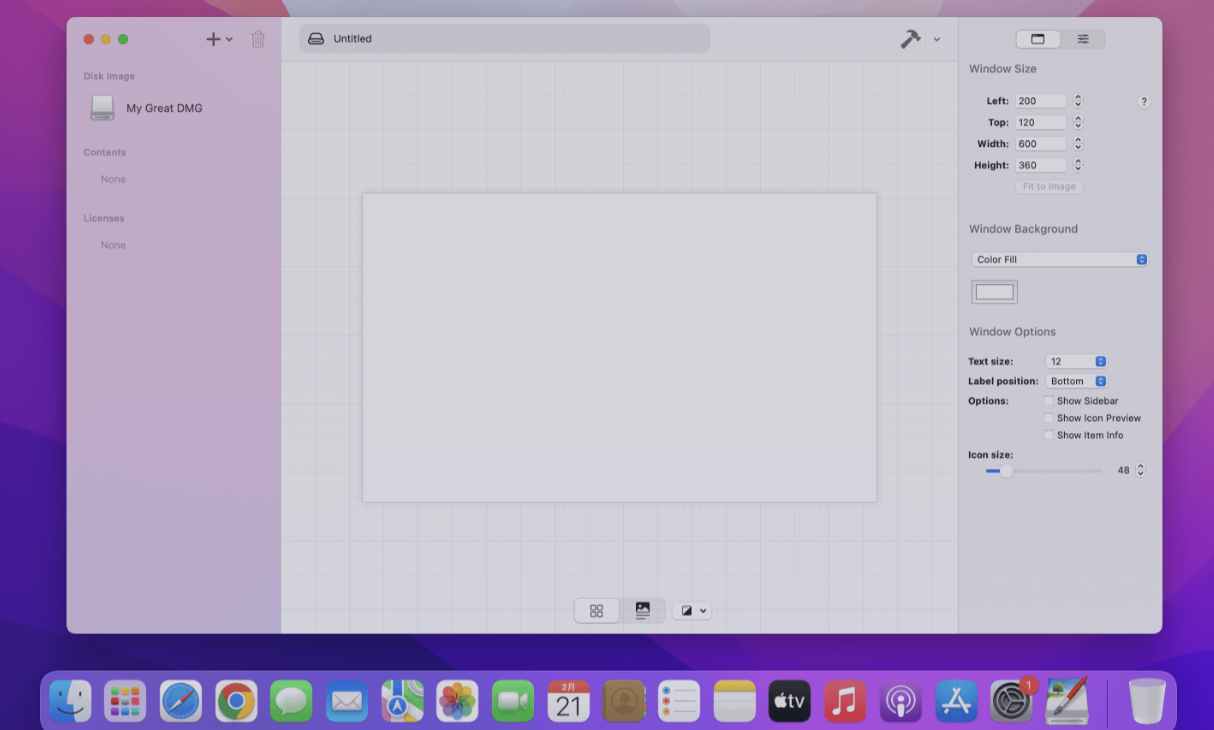Screen dimensions: 1214x730
Task: Select the background image view icon
Action: click(643, 610)
